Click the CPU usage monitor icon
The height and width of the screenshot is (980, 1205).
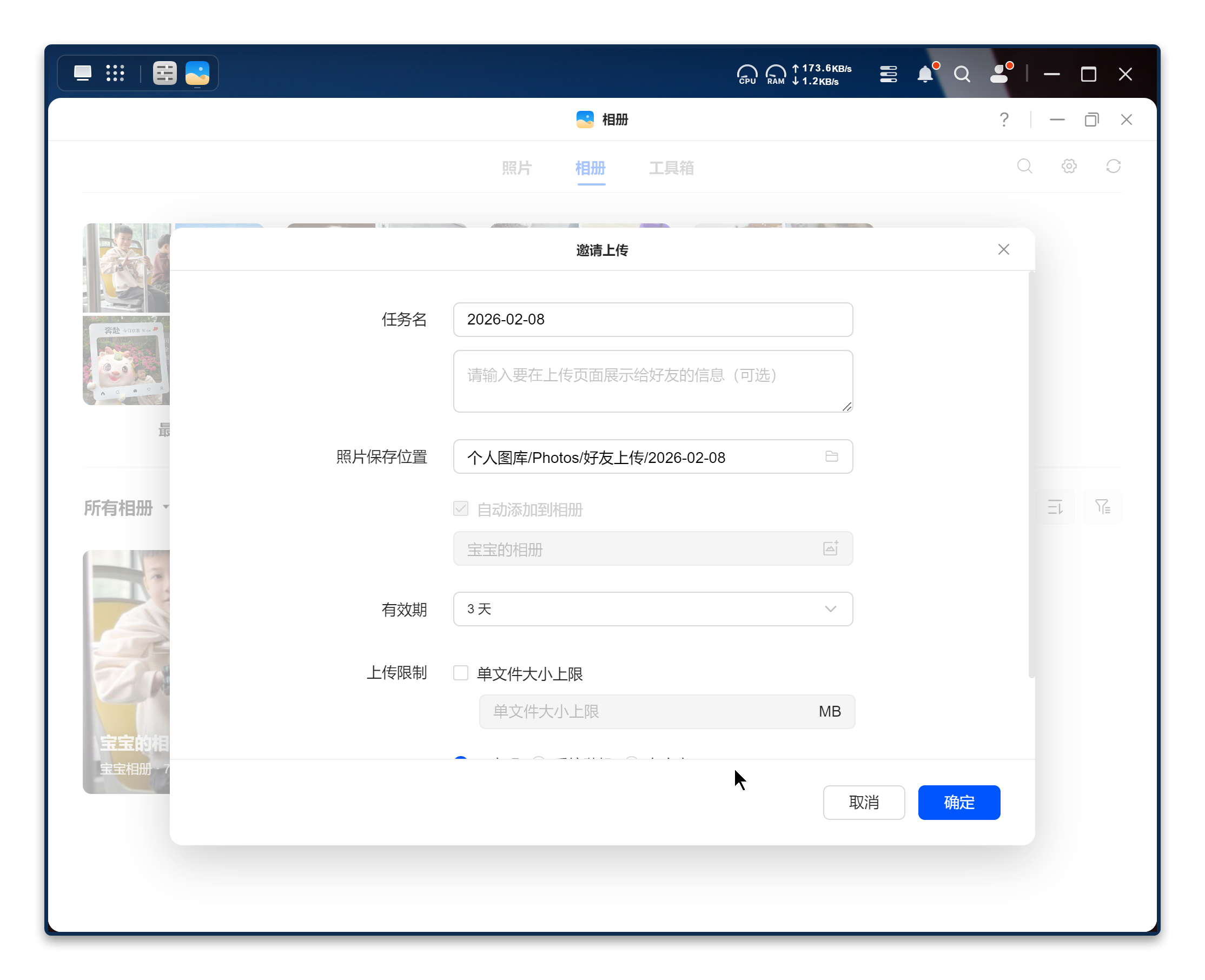(x=747, y=74)
